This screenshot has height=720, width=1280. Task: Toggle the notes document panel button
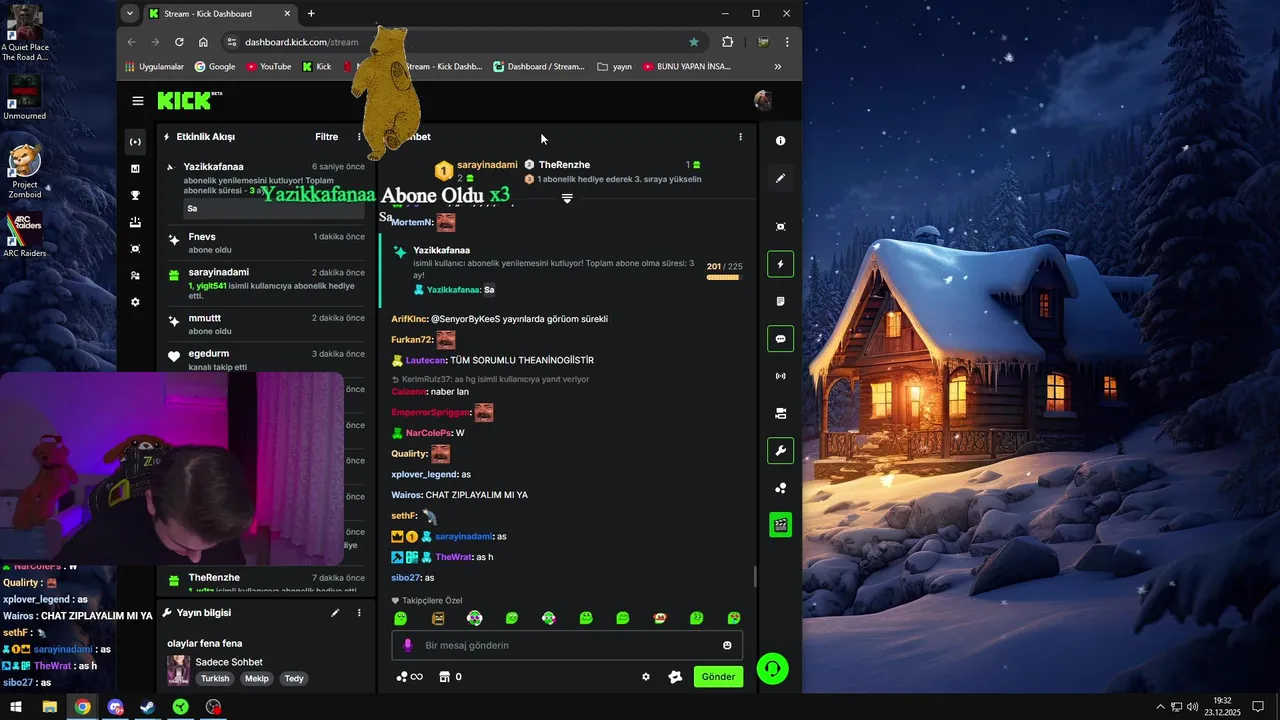(x=781, y=301)
